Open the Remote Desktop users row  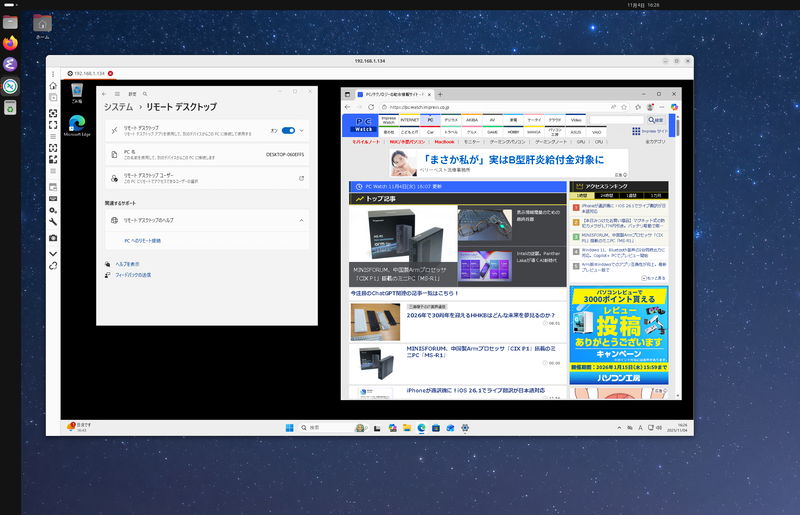pos(207,178)
